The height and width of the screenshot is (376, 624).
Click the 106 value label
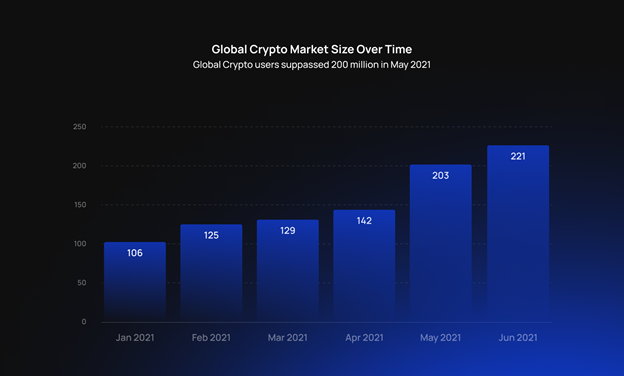(135, 253)
